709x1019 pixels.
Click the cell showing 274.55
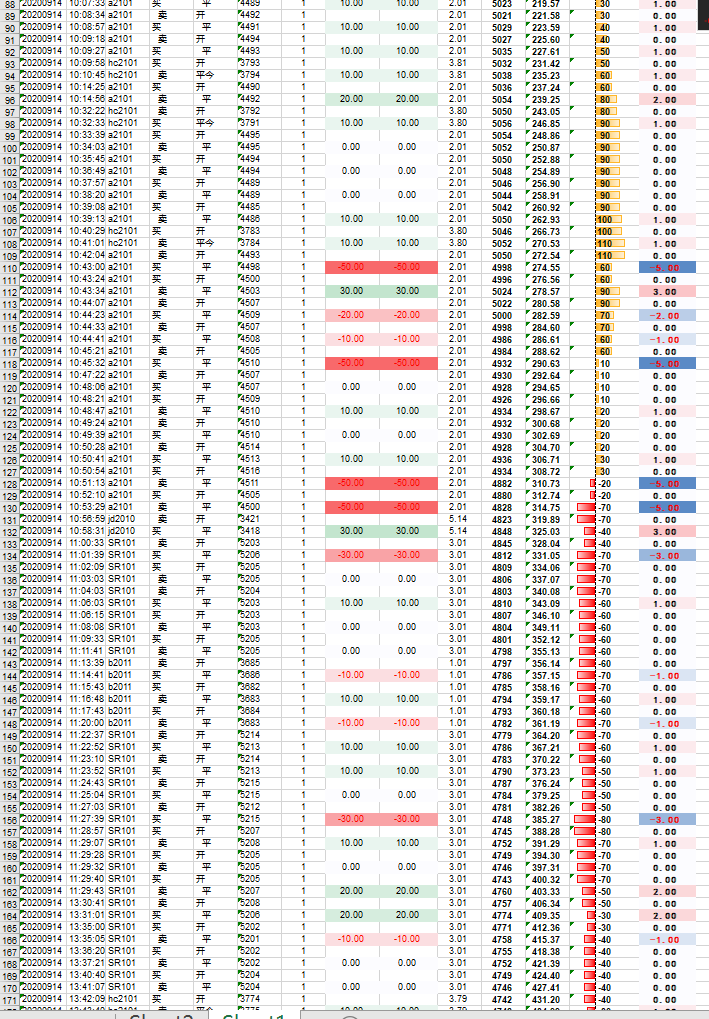(x=546, y=267)
